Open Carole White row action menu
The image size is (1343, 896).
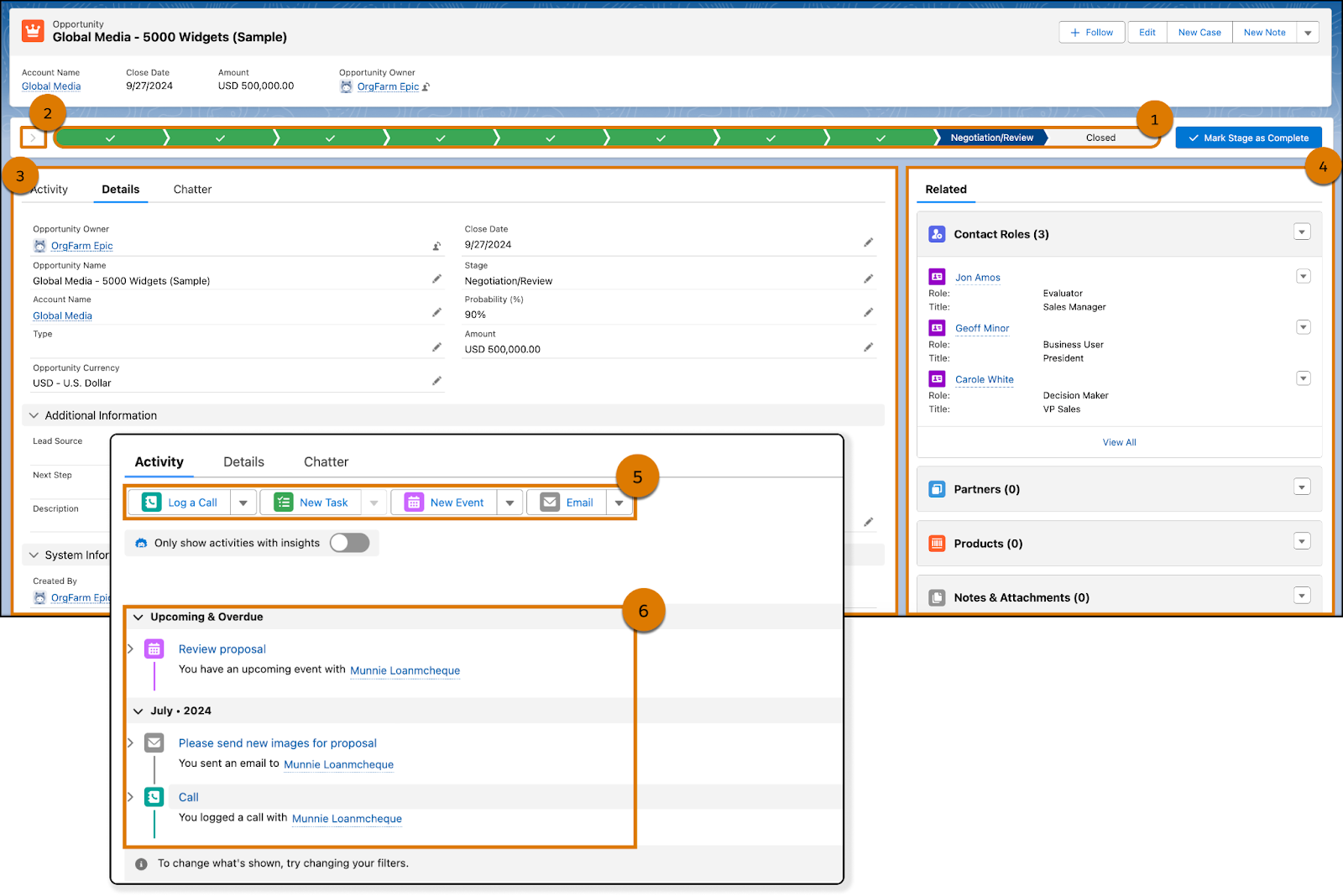click(x=1303, y=378)
